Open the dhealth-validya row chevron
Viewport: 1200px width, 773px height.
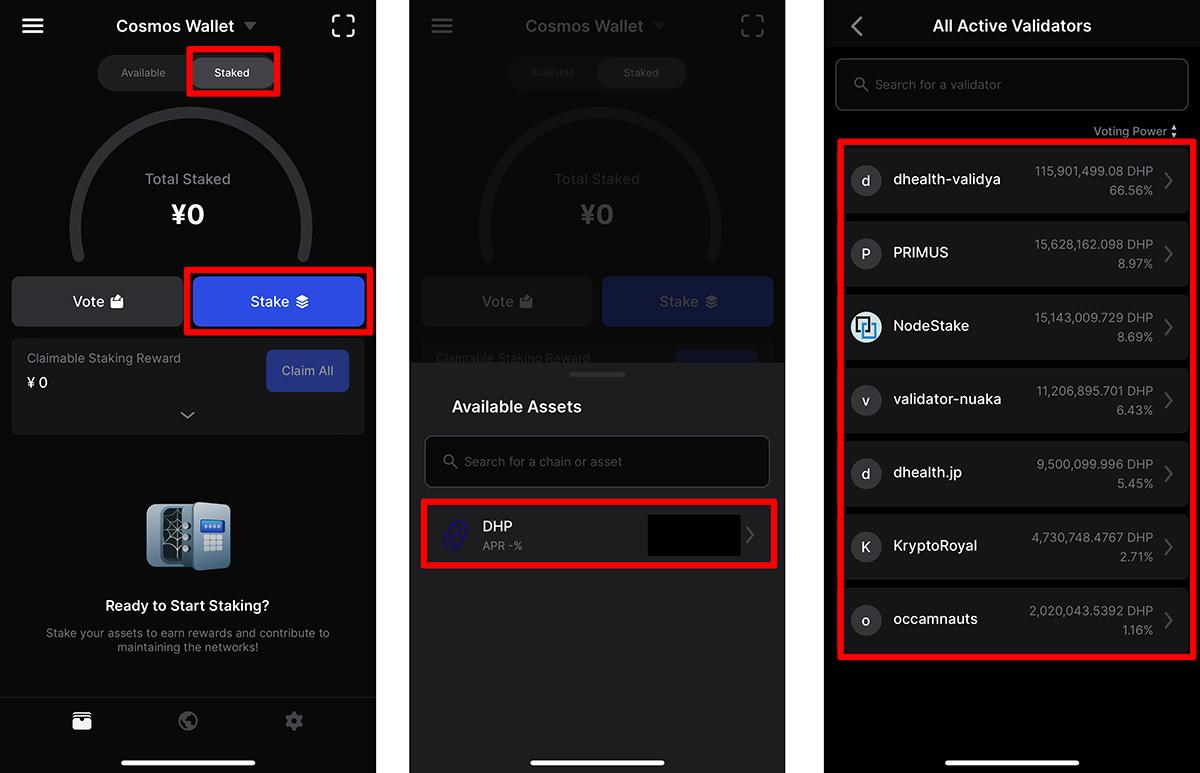(x=1168, y=180)
